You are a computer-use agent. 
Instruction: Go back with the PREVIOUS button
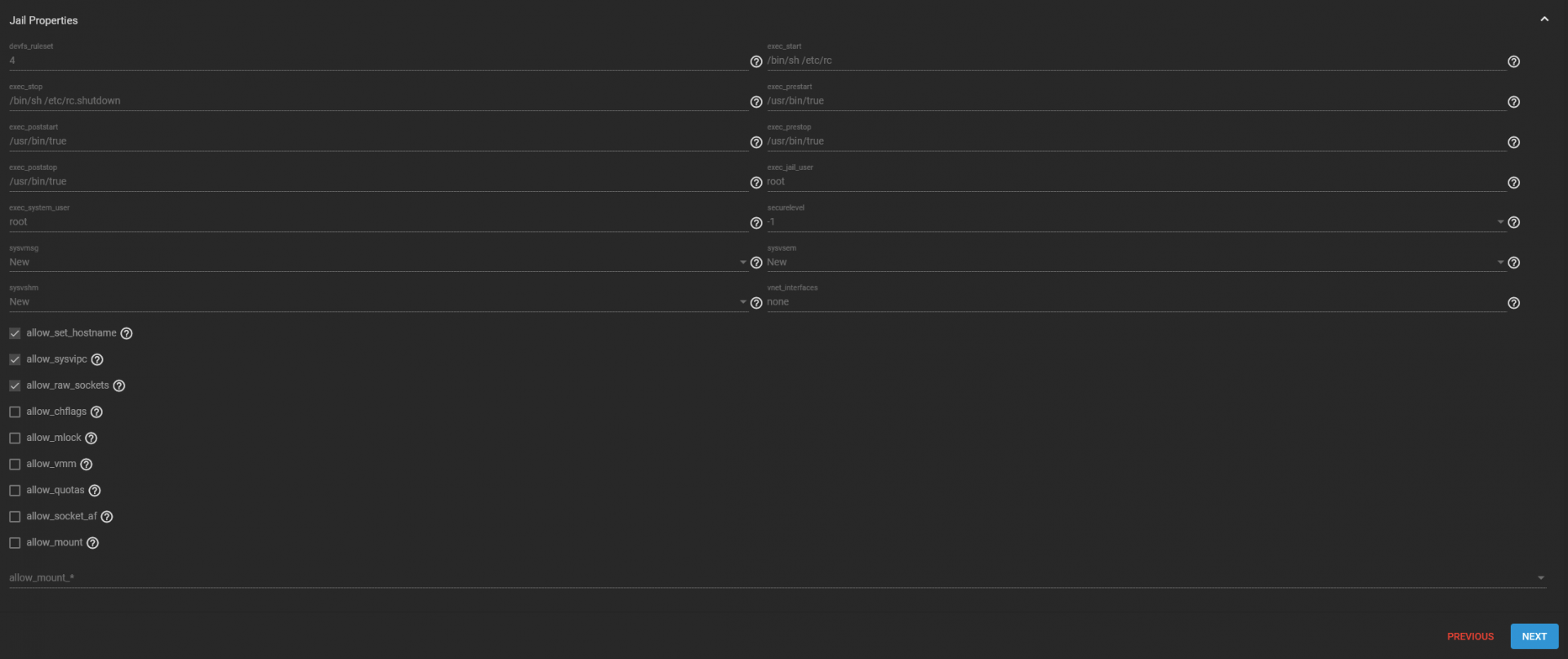click(x=1470, y=636)
